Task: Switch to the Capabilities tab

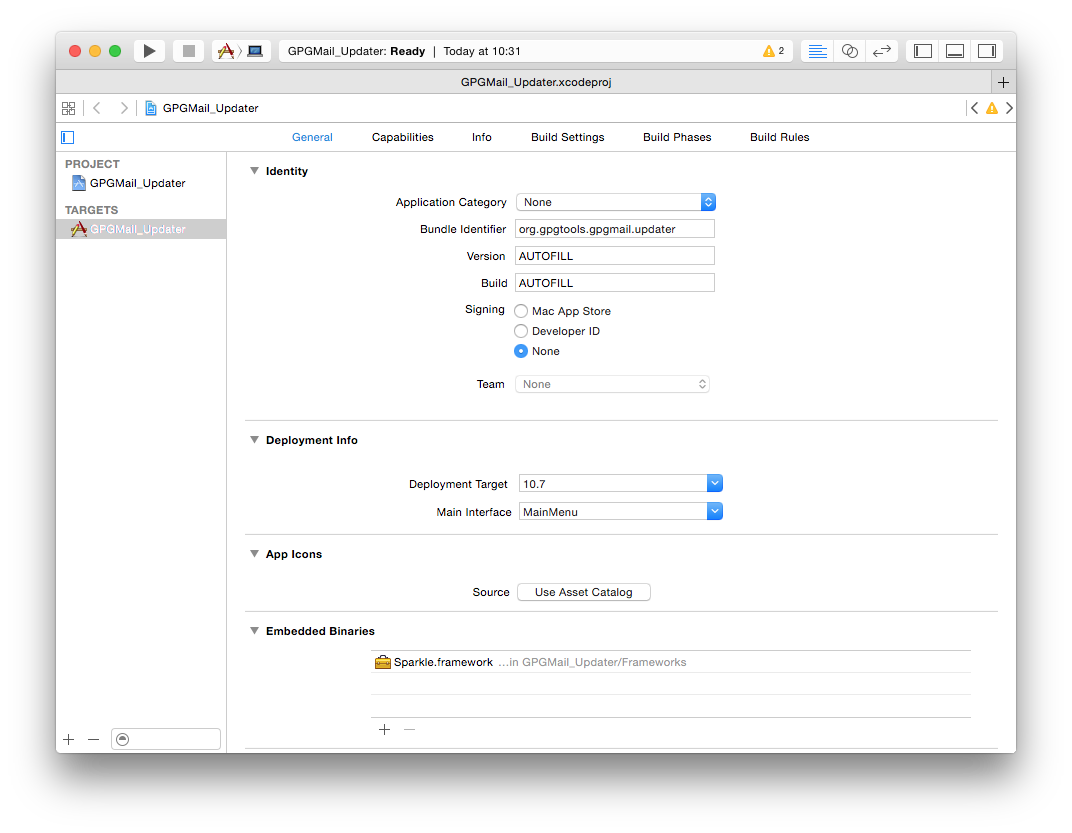Action: [x=403, y=137]
